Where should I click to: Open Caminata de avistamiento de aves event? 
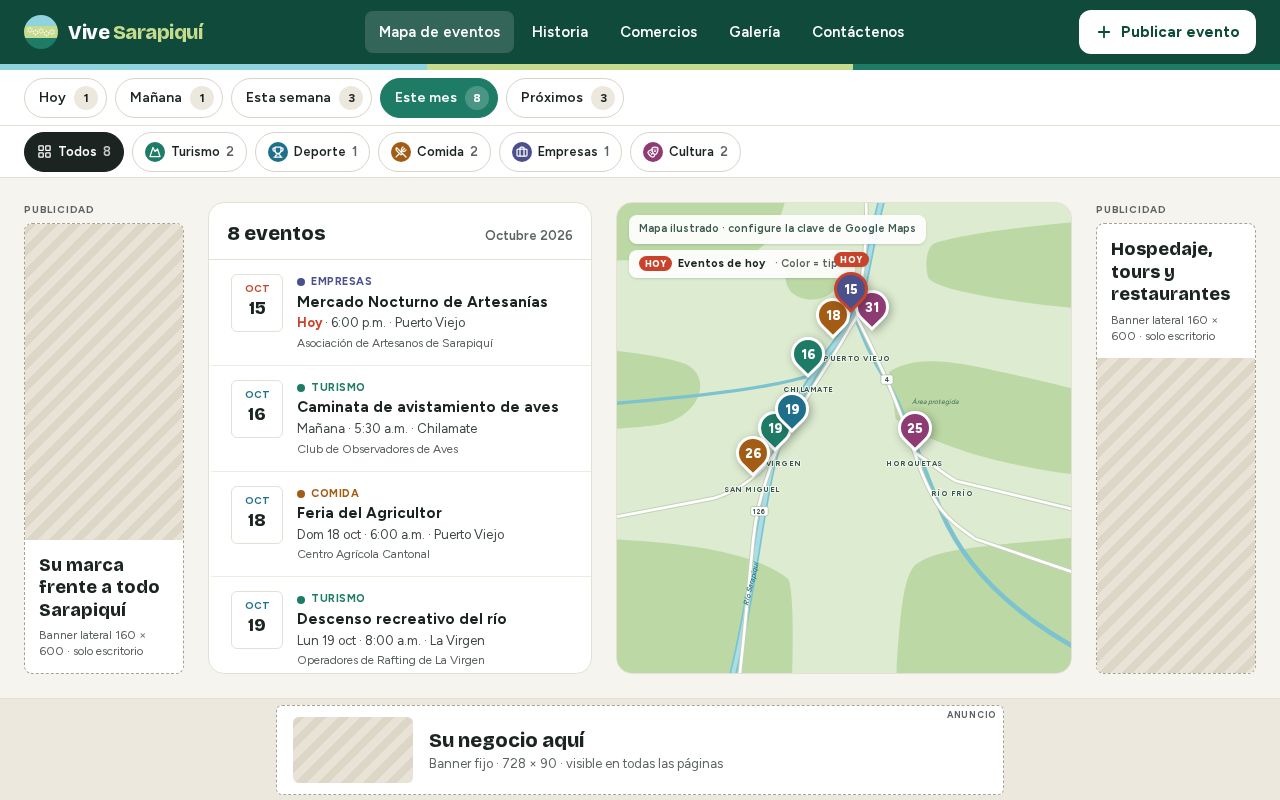click(x=400, y=419)
